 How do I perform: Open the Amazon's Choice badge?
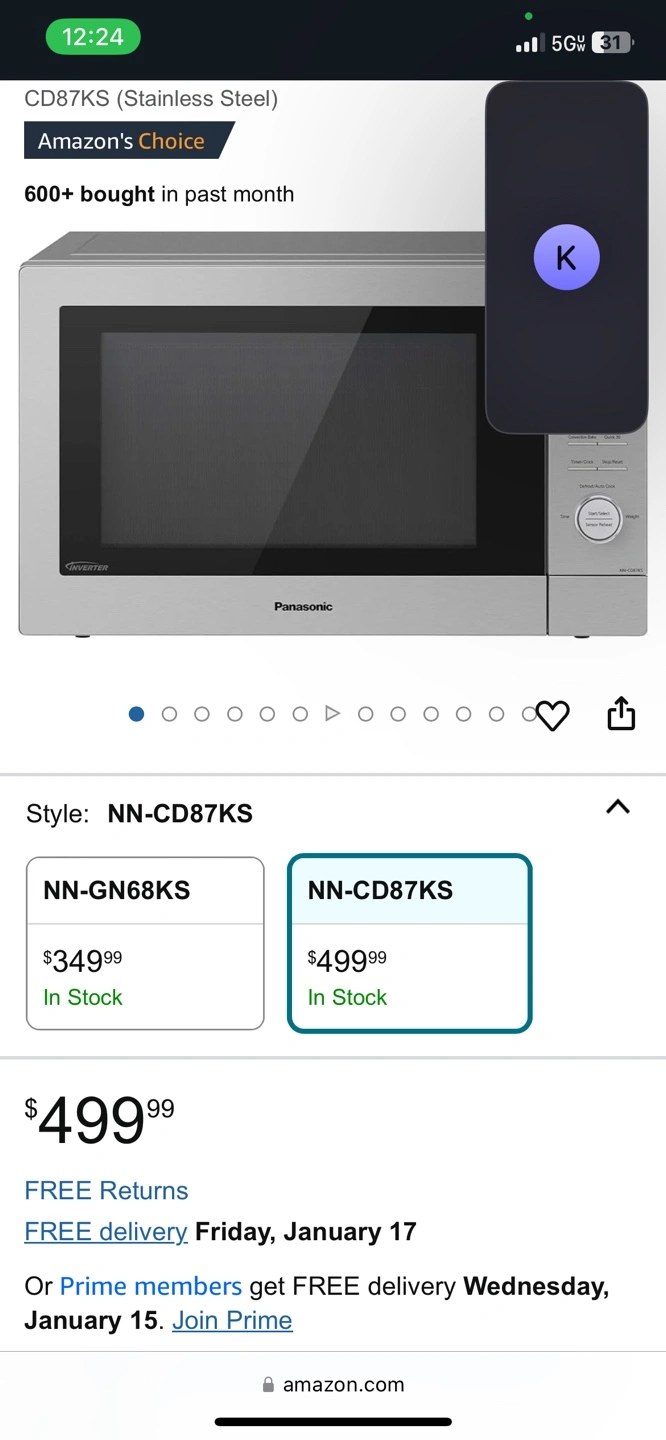pos(129,141)
